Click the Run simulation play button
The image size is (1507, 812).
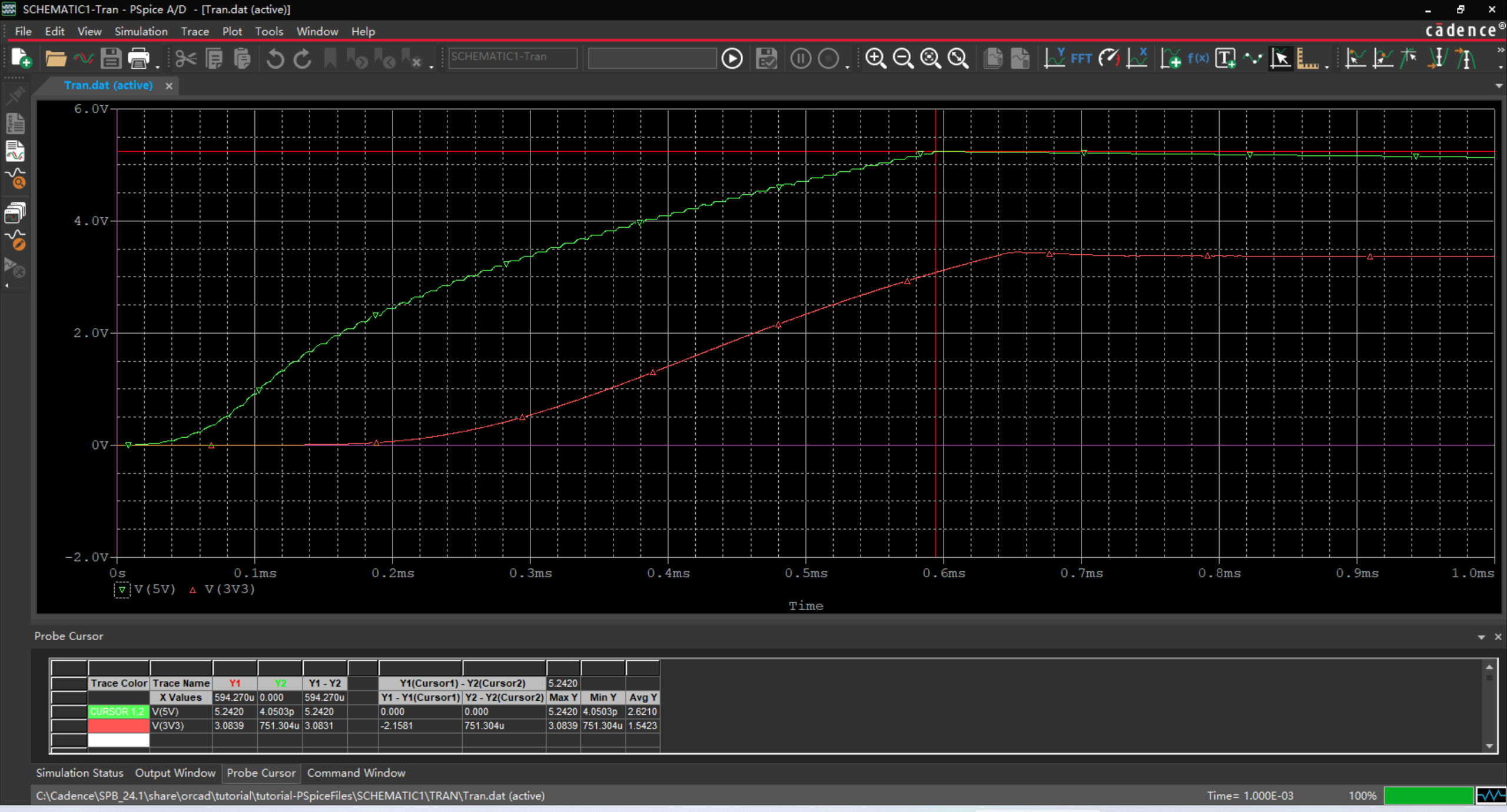[732, 58]
